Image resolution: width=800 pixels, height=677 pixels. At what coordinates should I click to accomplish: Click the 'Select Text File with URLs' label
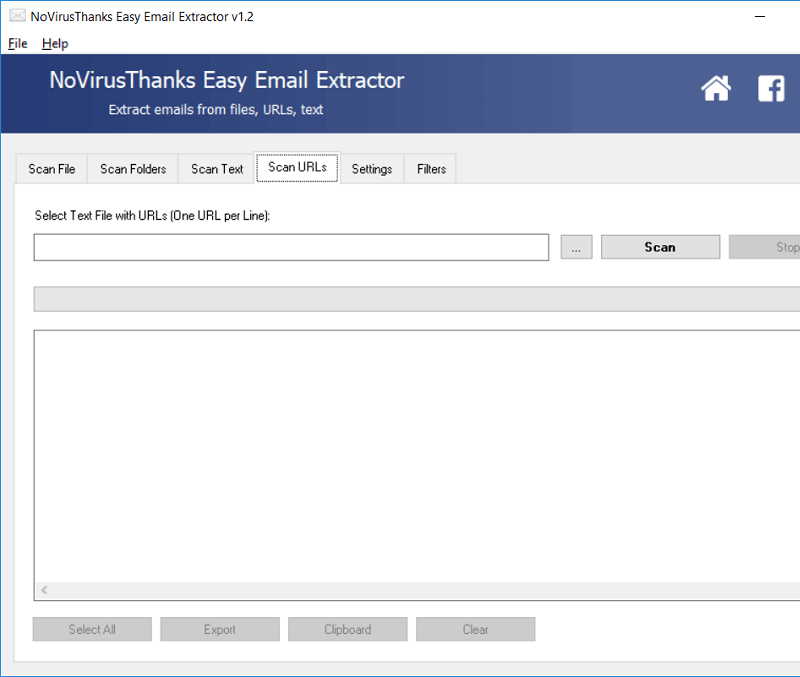(x=152, y=216)
